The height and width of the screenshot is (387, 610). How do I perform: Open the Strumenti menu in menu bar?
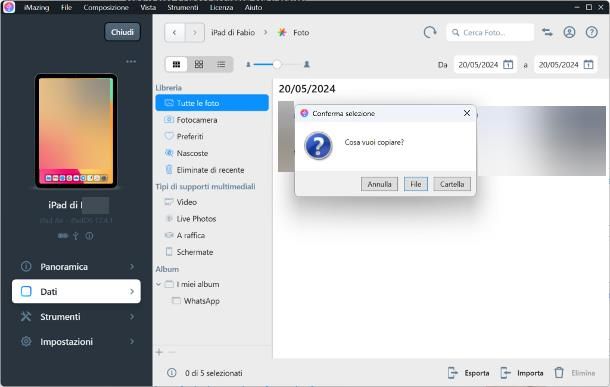coord(182,7)
